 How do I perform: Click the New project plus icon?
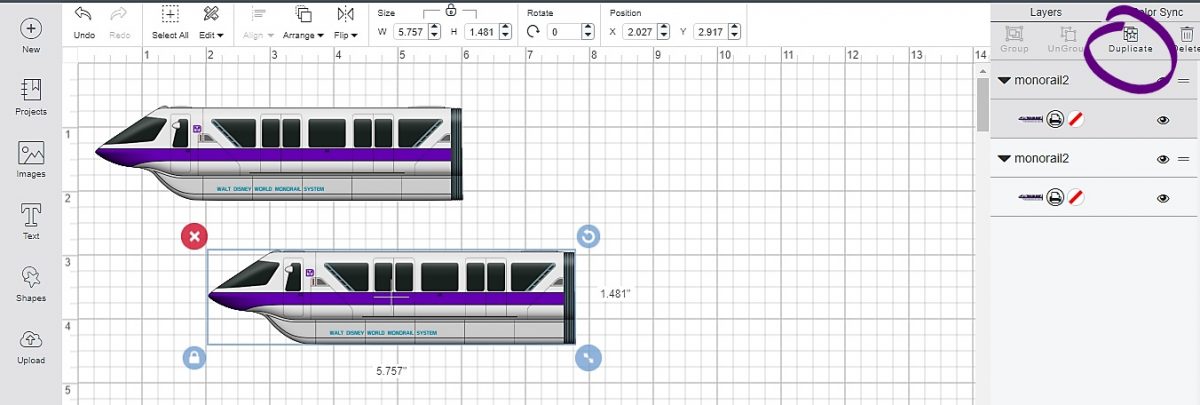click(x=31, y=29)
